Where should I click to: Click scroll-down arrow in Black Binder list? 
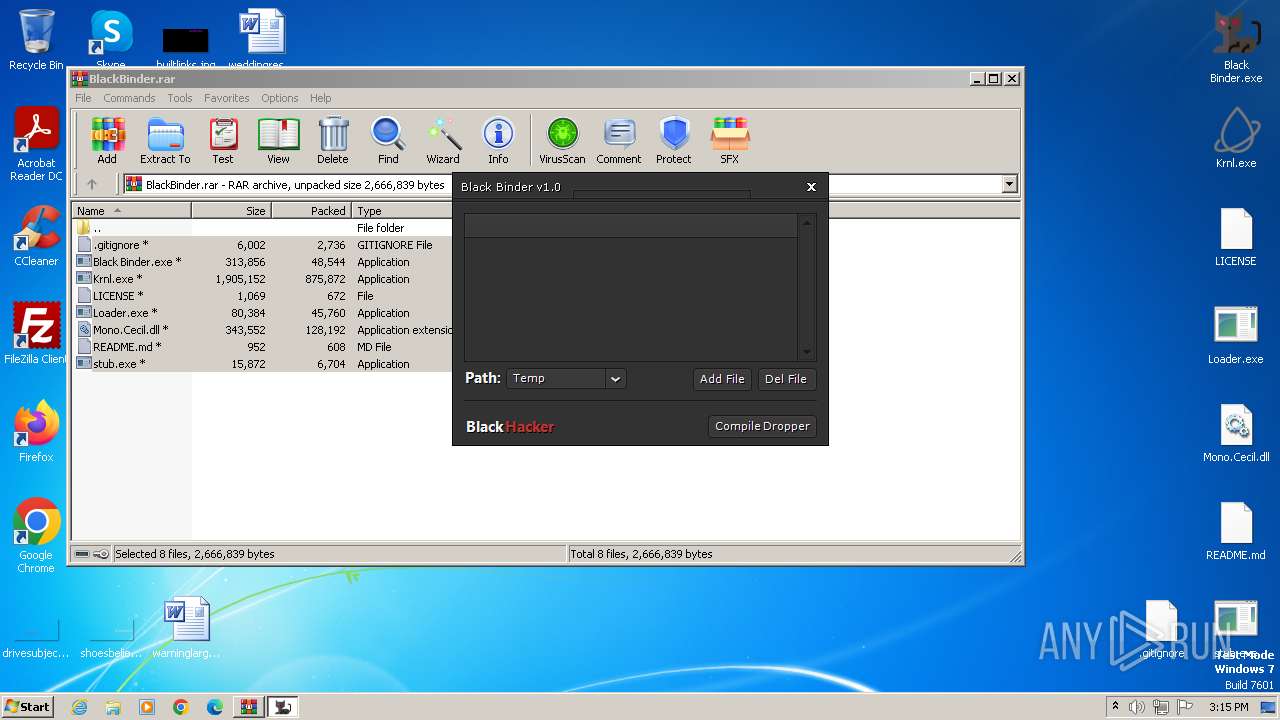pos(807,352)
